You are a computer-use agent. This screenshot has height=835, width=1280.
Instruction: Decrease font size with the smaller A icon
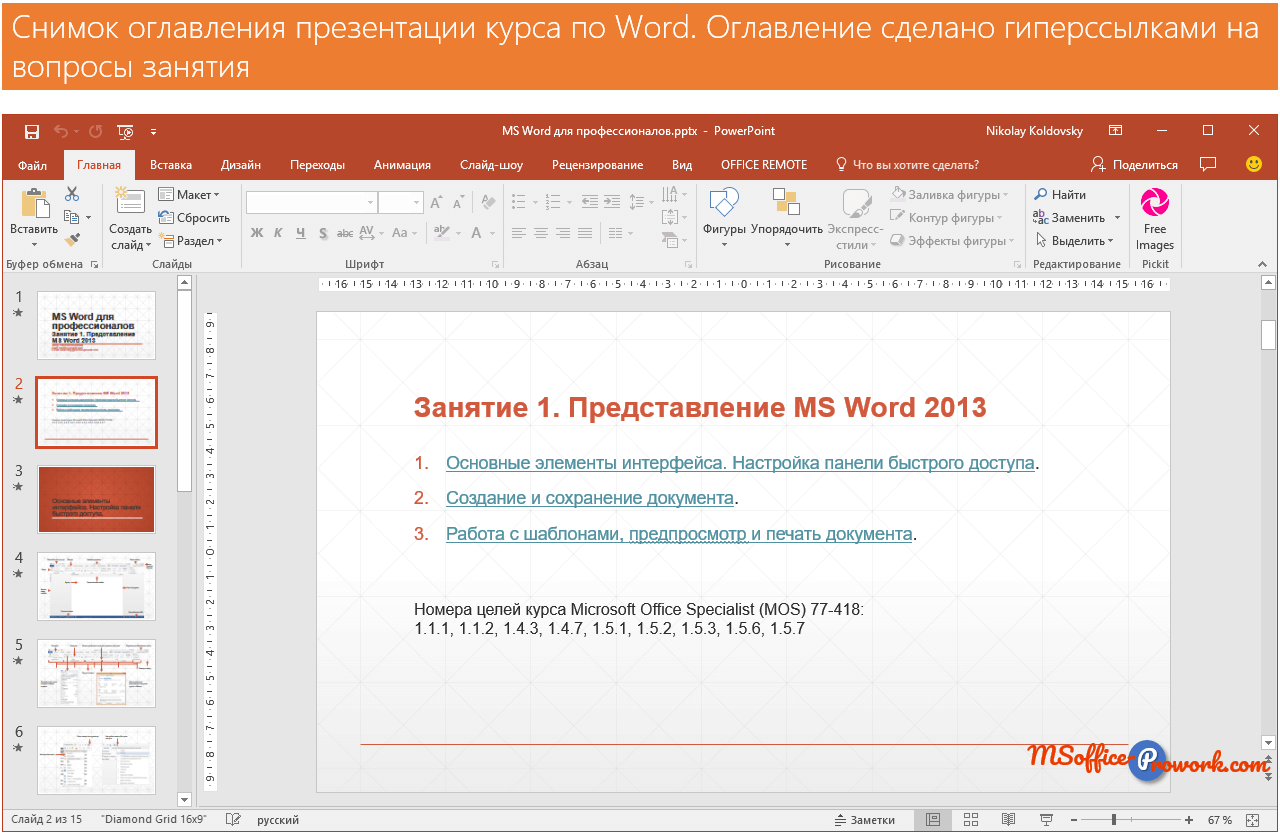(x=459, y=203)
